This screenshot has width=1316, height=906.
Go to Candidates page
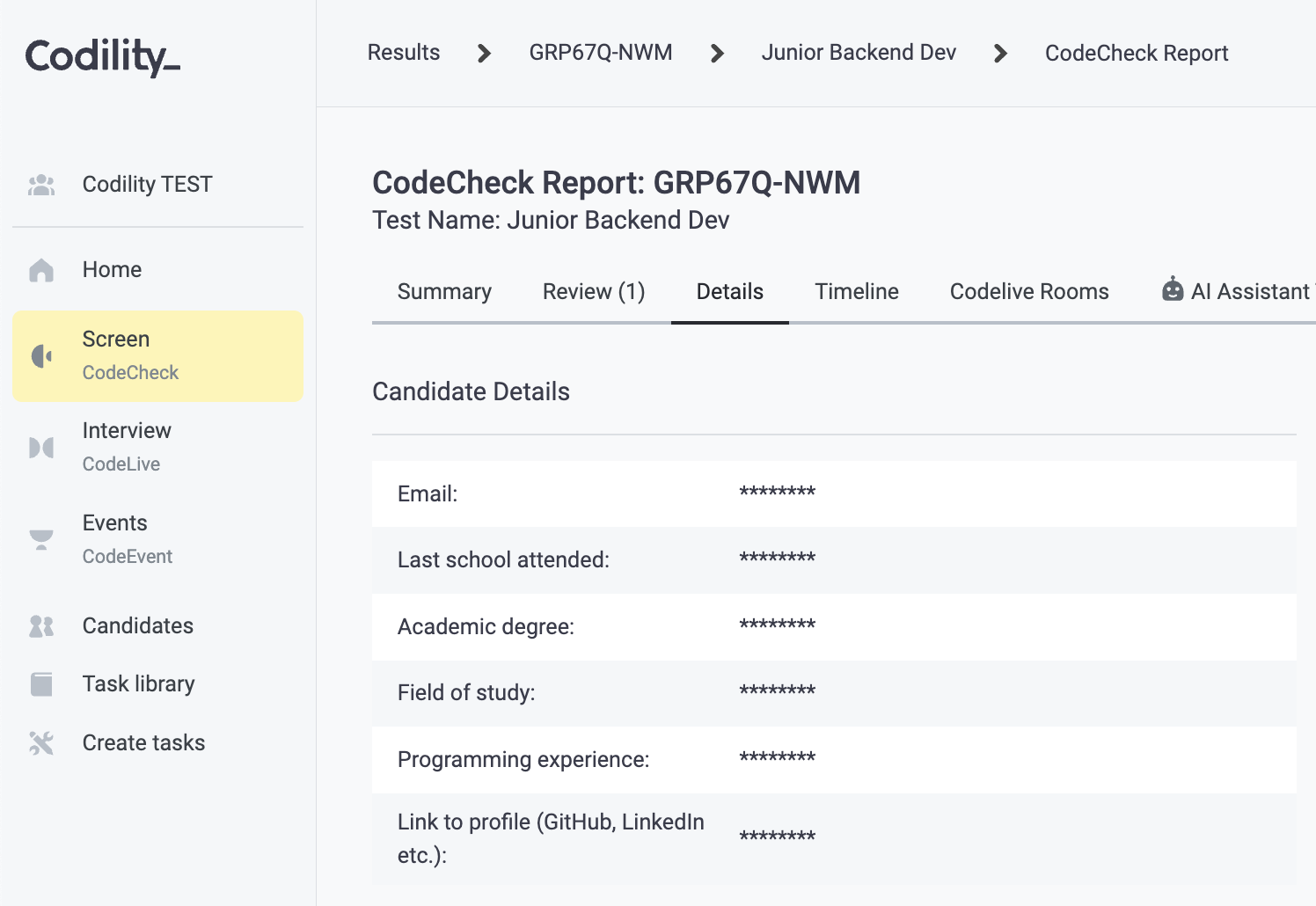tap(138, 626)
